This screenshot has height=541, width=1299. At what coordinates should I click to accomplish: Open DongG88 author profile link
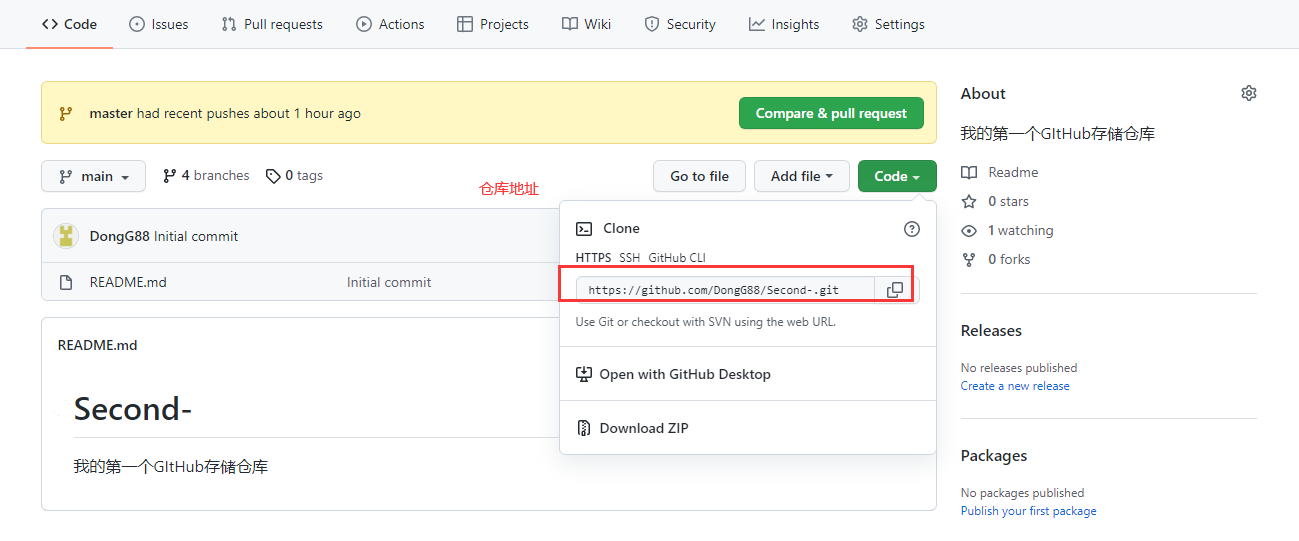[119, 236]
